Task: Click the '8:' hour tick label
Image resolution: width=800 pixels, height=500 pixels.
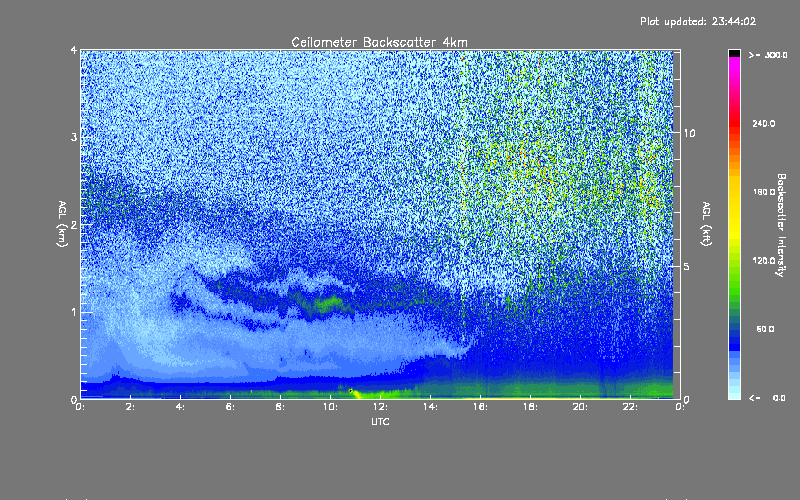Action: (x=280, y=407)
